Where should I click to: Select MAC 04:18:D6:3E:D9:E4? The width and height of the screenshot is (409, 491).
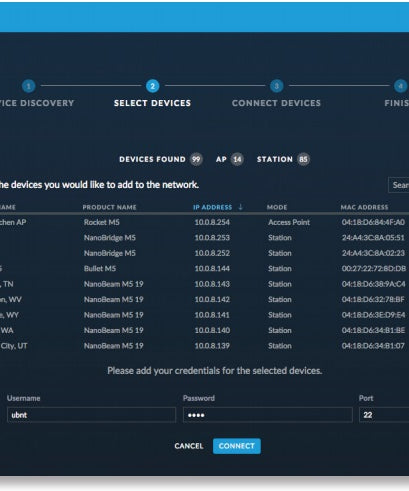click(373, 315)
